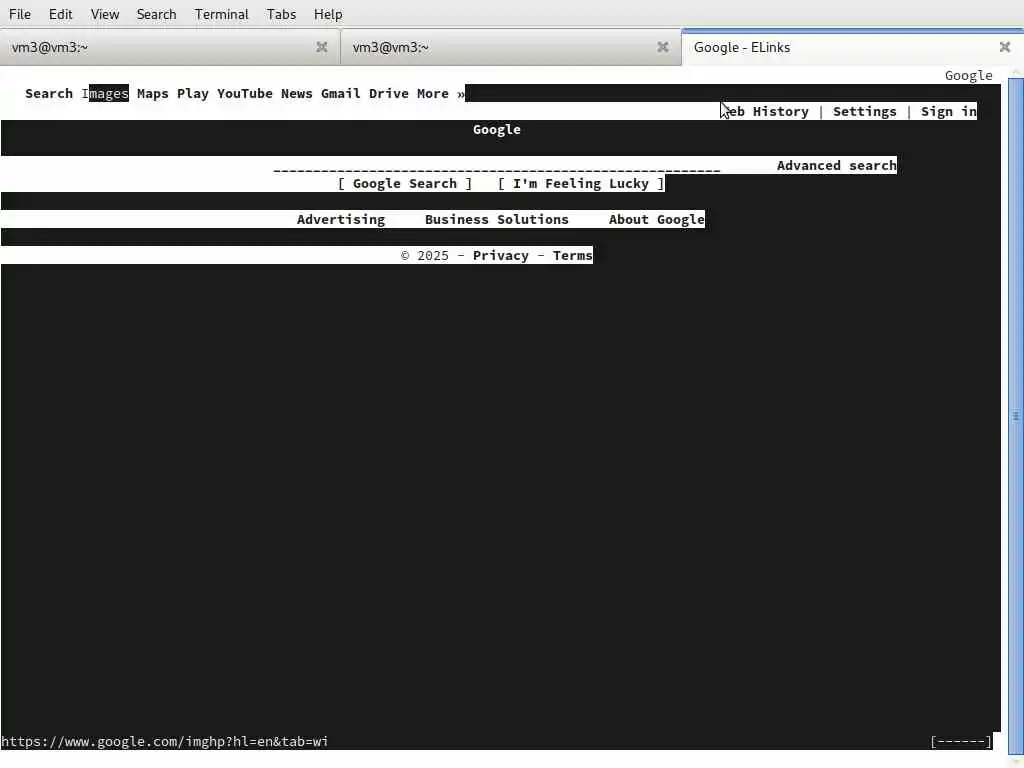Open the Settings link
Image resolution: width=1024 pixels, height=768 pixels.
click(x=865, y=112)
